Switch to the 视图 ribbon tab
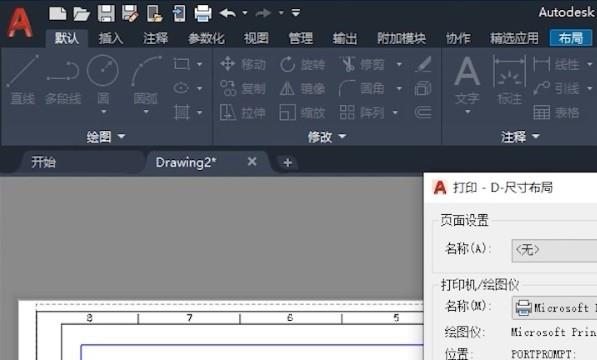This screenshot has height=360, width=597. (256, 38)
